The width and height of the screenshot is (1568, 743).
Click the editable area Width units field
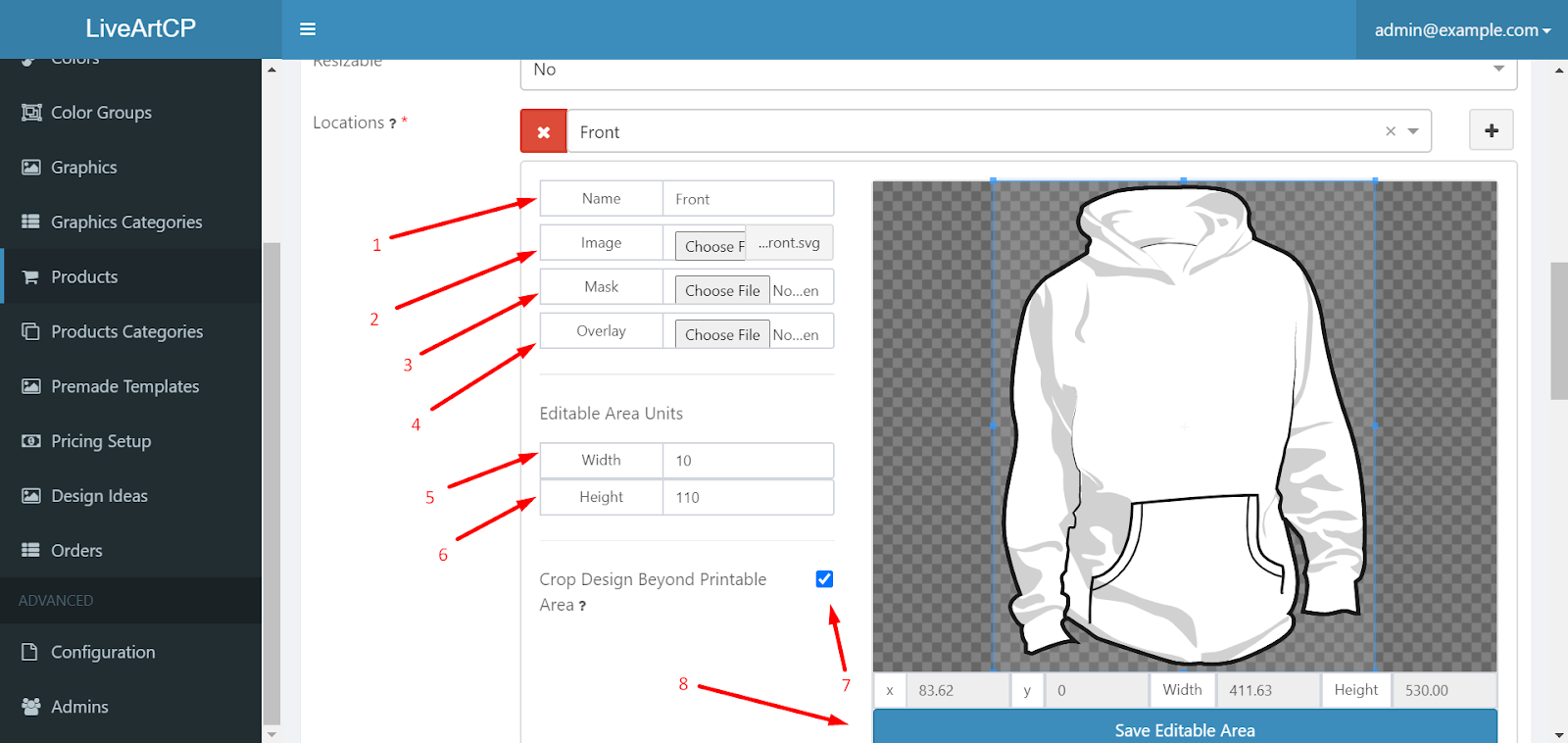[x=748, y=461]
